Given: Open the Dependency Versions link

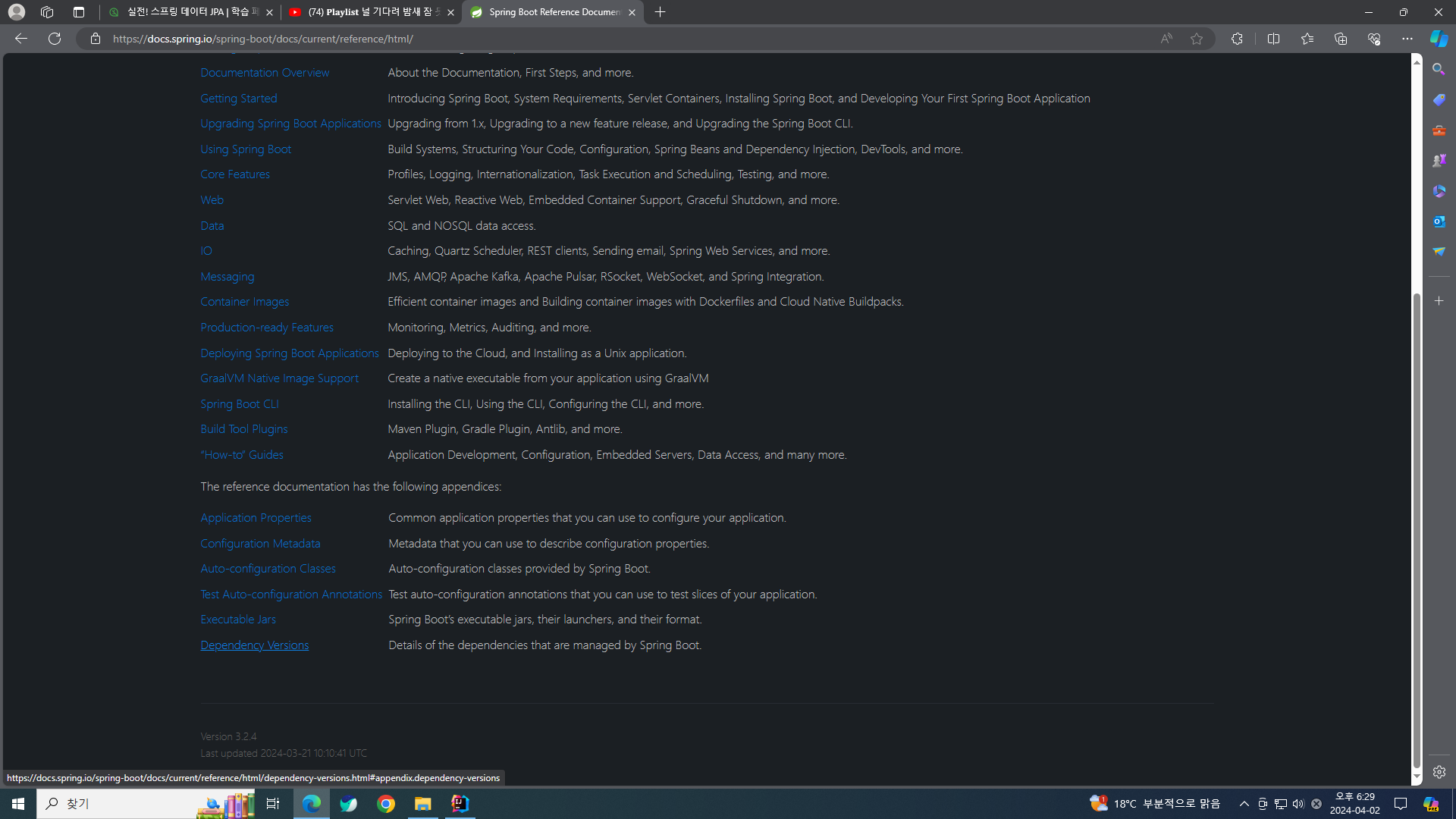Looking at the screenshot, I should [x=254, y=645].
